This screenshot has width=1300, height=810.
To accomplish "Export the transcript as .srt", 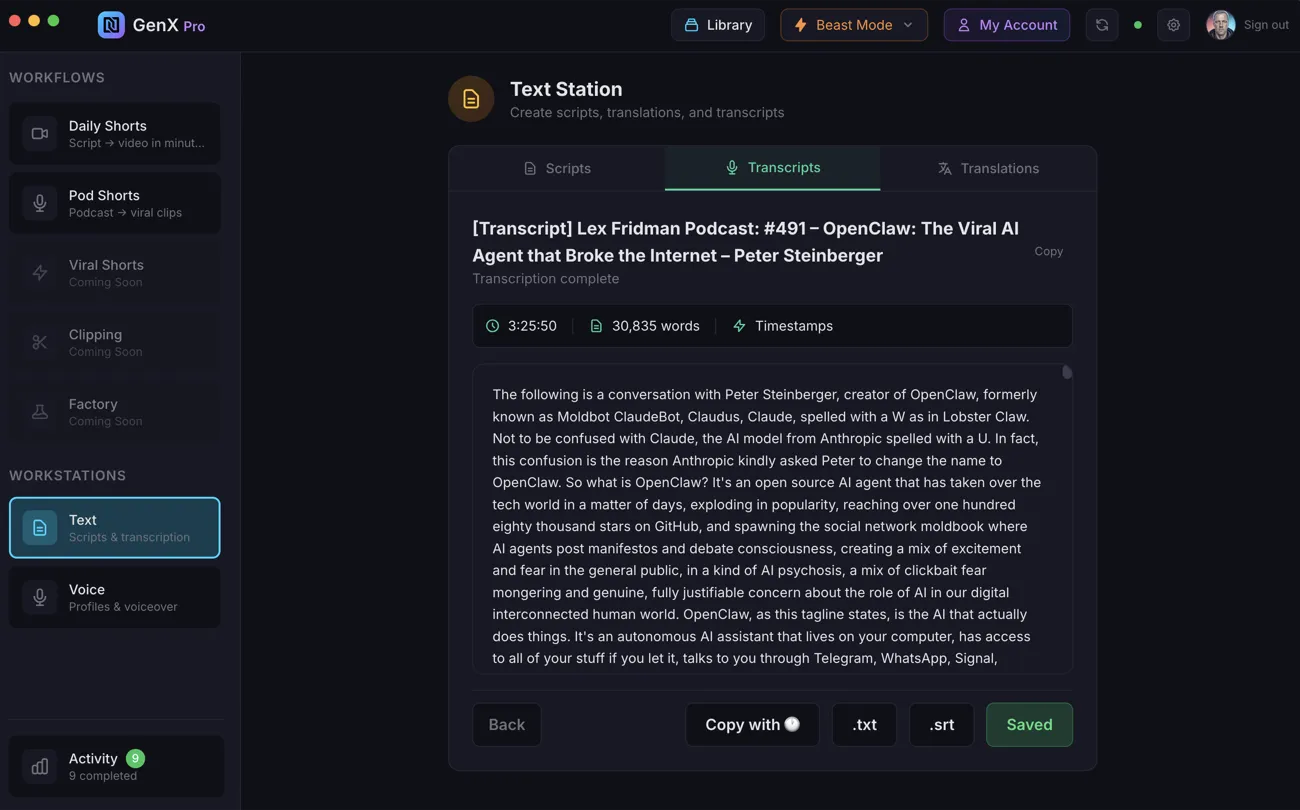I will coord(941,724).
